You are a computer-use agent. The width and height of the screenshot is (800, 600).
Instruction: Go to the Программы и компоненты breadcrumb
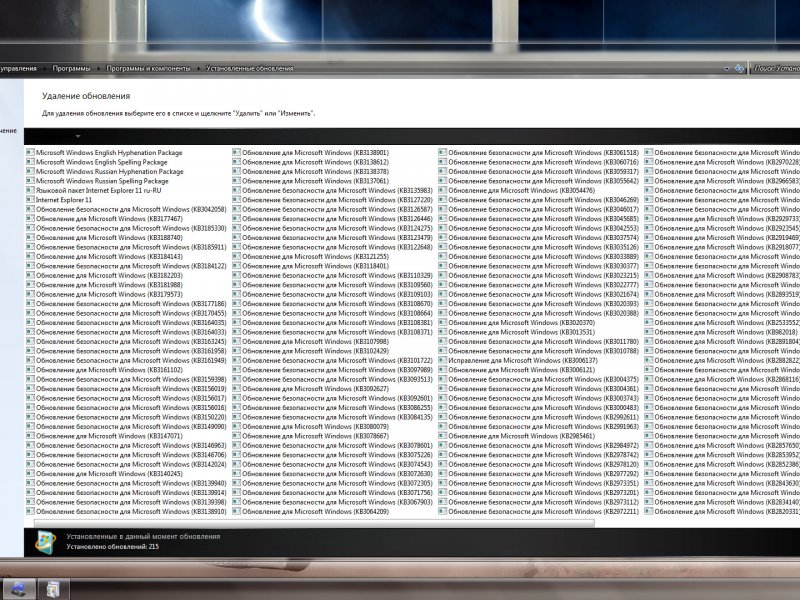point(148,68)
